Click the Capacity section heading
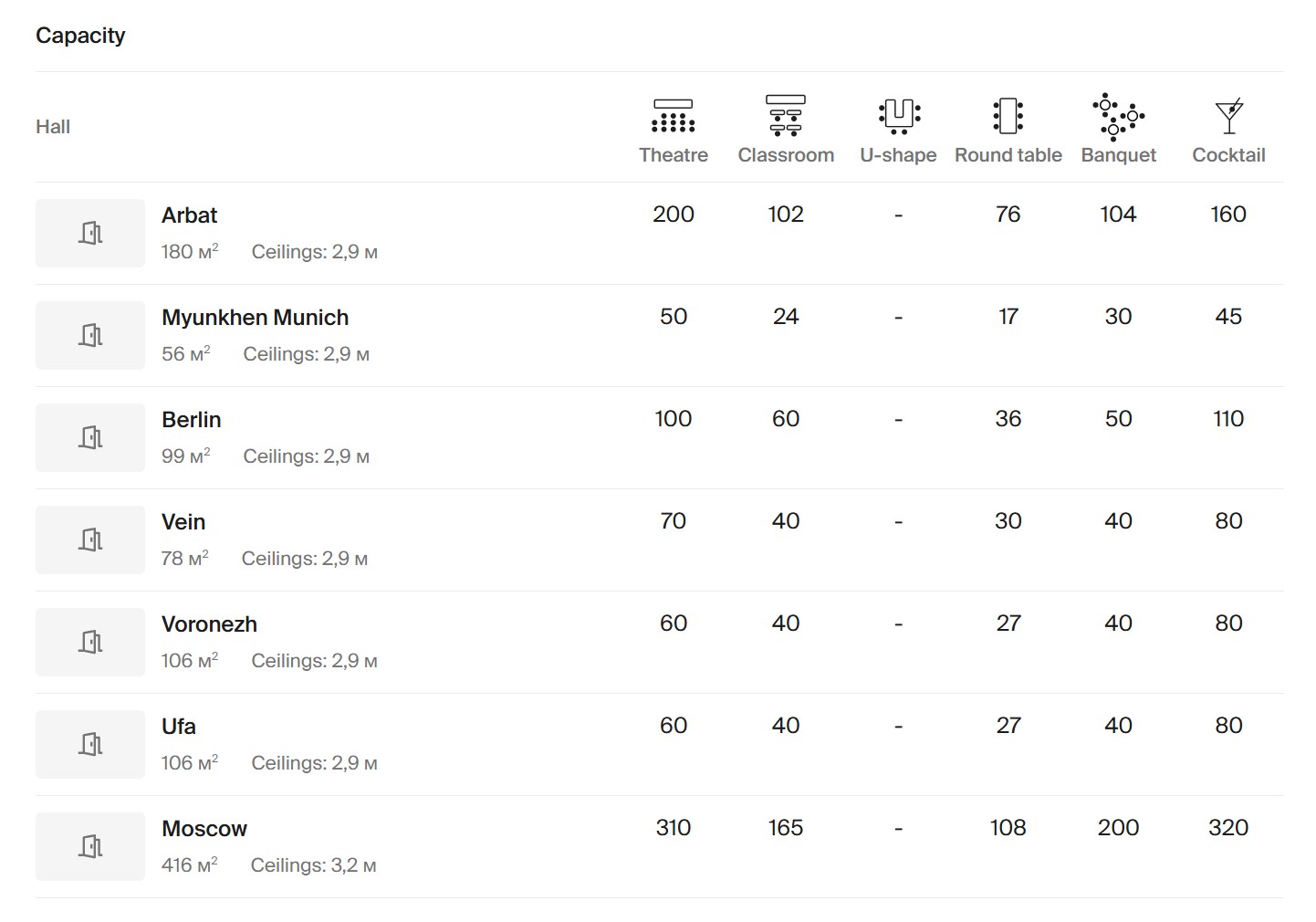The height and width of the screenshot is (922, 1316). tap(80, 36)
